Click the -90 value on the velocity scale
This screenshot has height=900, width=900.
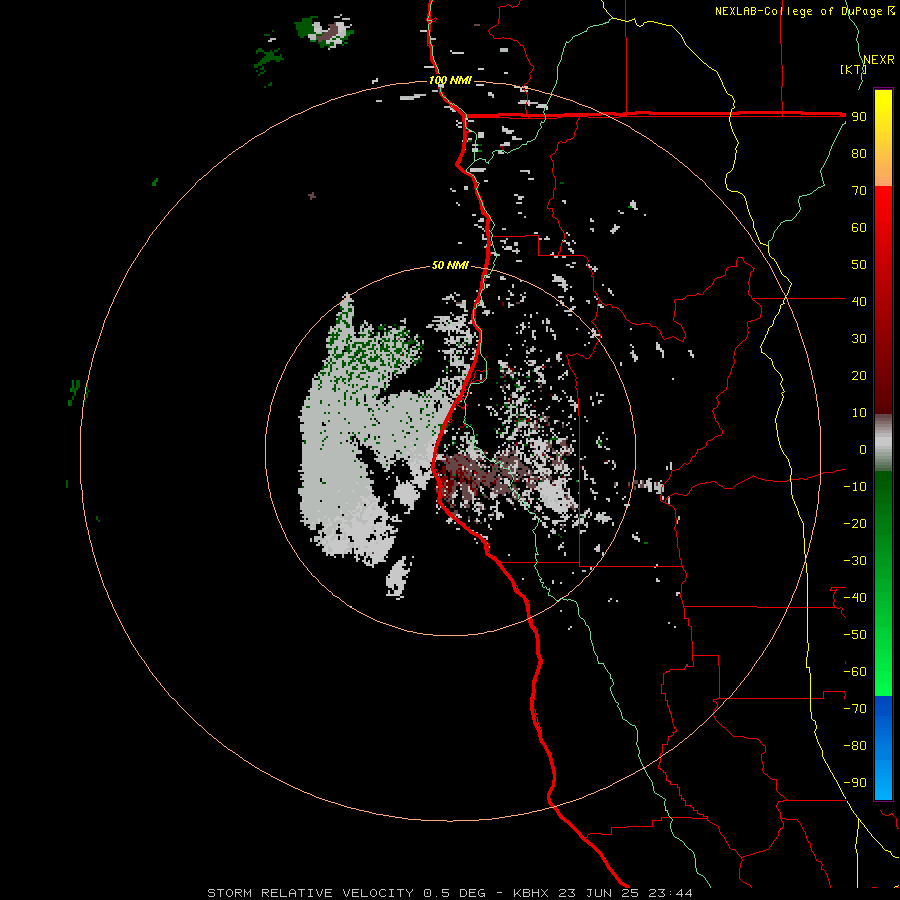click(855, 783)
